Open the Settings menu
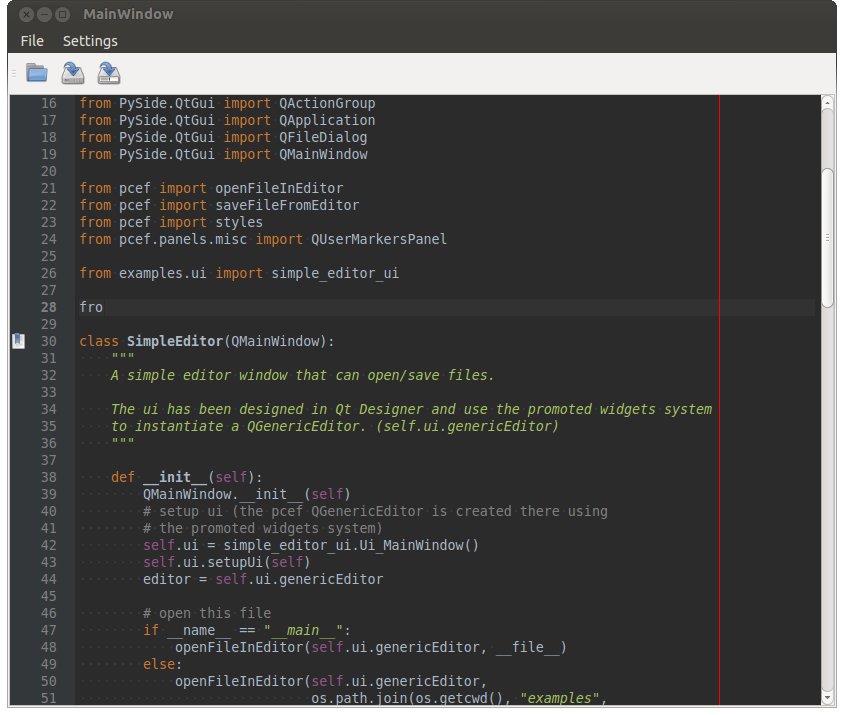 click(90, 41)
